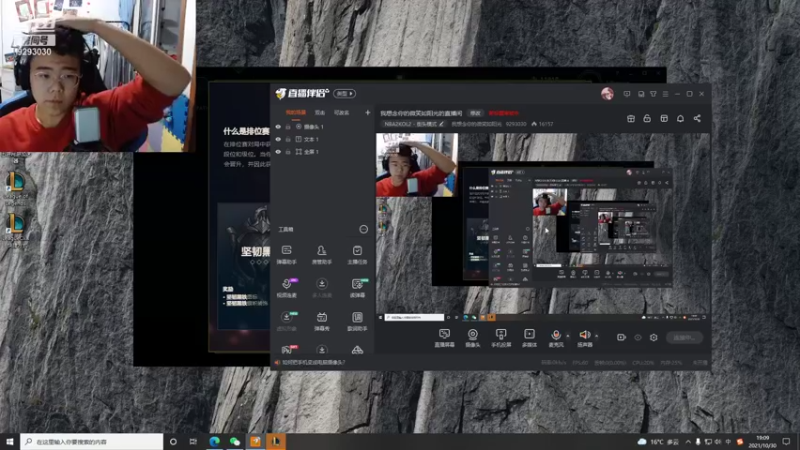Click the share icon in the room toolbar
Screen dimensions: 800x450
tap(697, 118)
